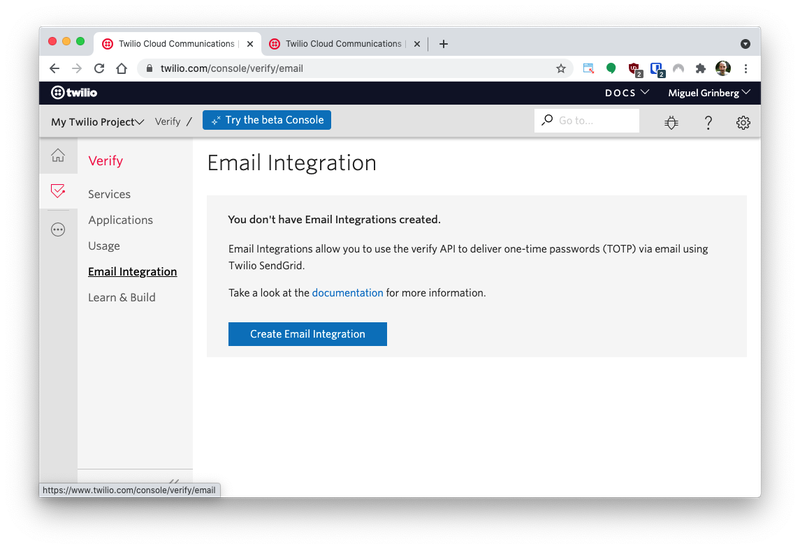This screenshot has width=800, height=549.
Task: Select Email Integration in the sidebar
Action: (x=133, y=271)
